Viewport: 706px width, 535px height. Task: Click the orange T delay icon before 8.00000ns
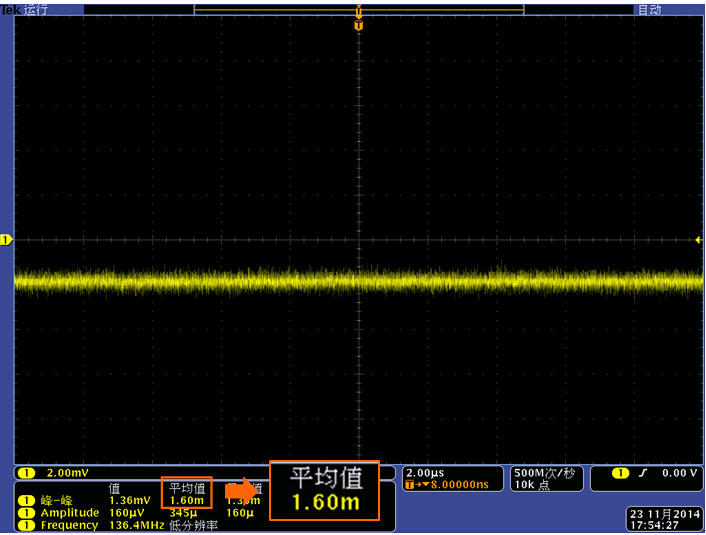coord(409,485)
